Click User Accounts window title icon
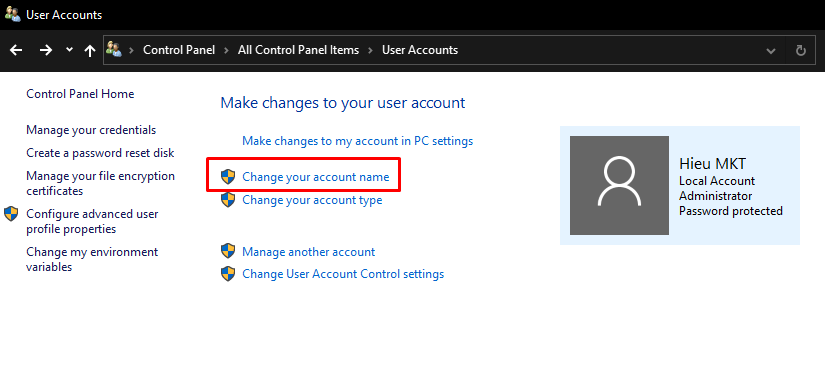The width and height of the screenshot is (825, 377). 13,14
